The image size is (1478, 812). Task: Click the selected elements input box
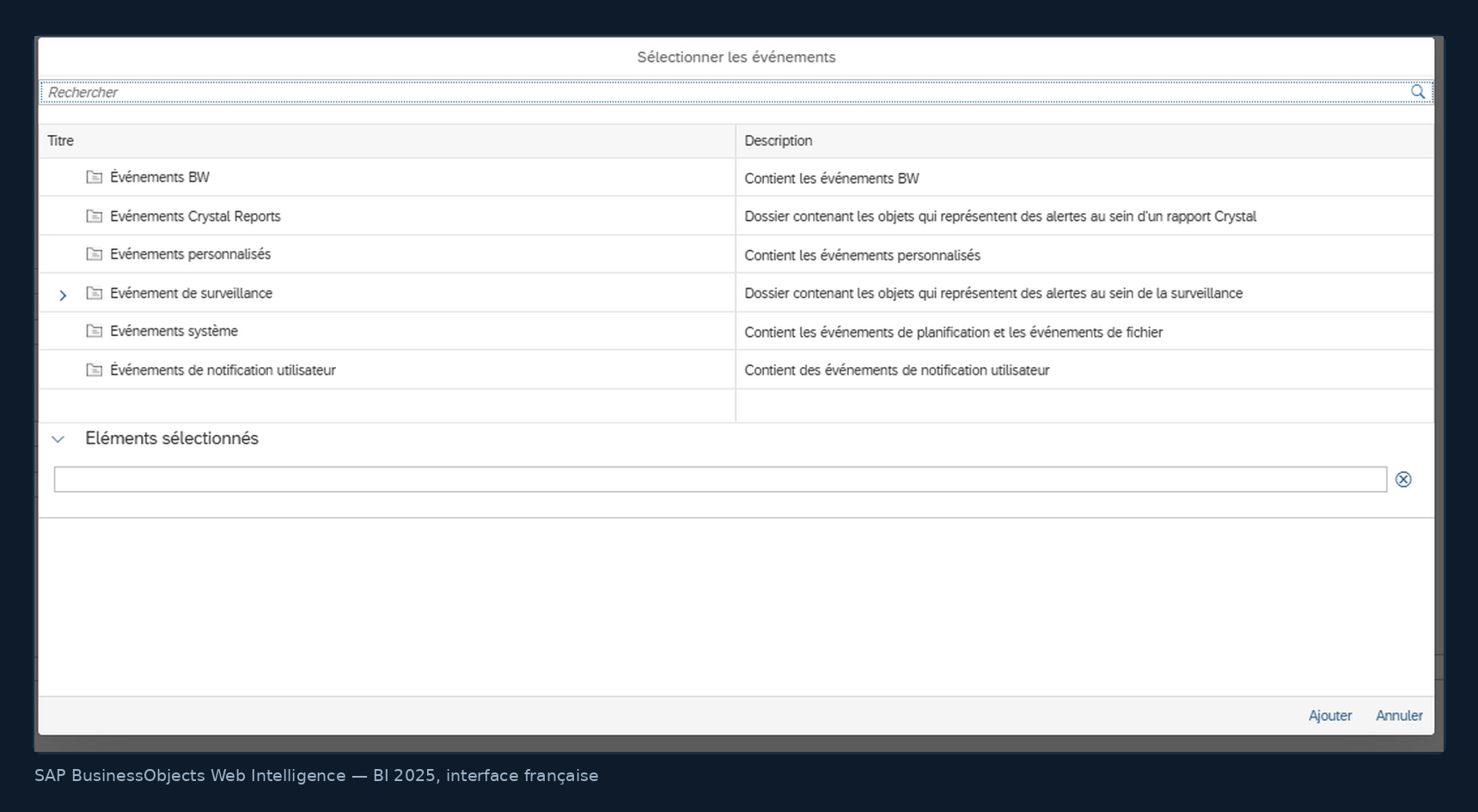tap(720, 479)
